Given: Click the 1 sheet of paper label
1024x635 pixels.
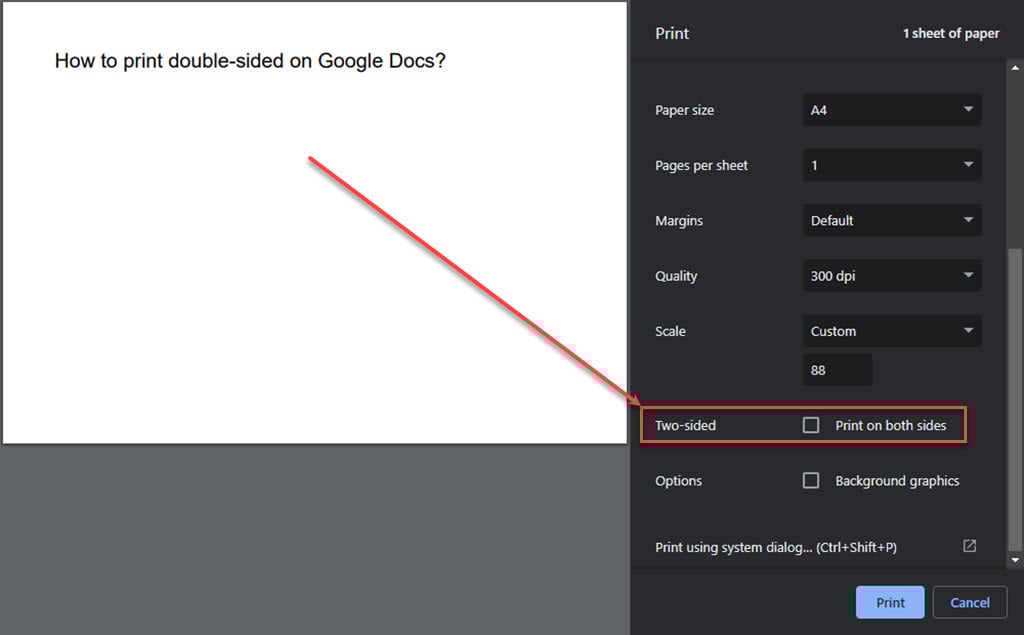Looking at the screenshot, I should tap(950, 33).
